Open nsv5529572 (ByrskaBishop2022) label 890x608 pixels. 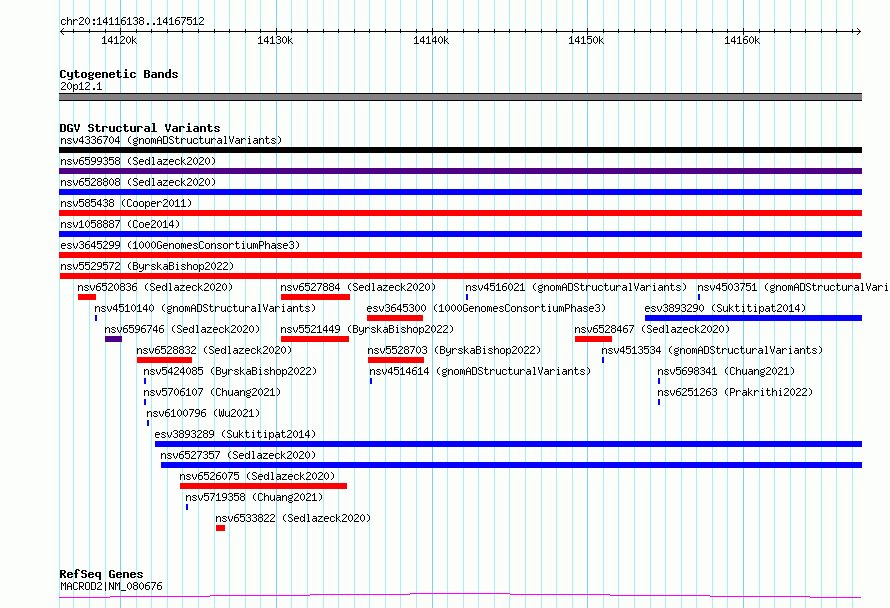[x=147, y=266]
